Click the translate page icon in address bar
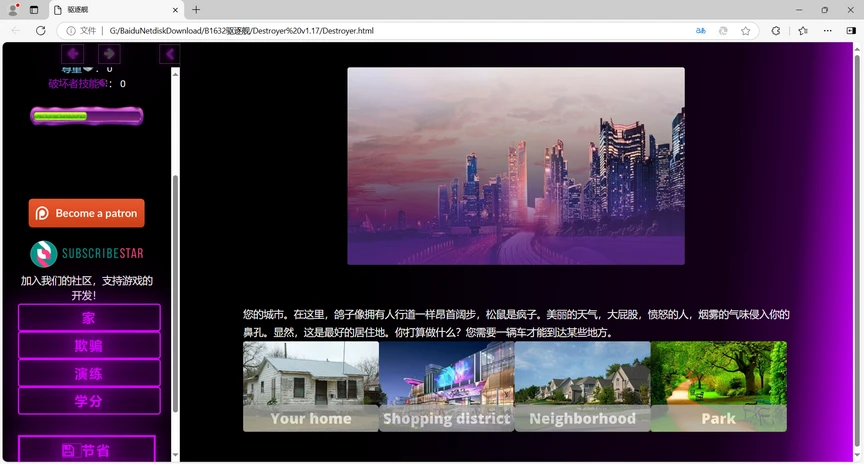The width and height of the screenshot is (864, 464). point(700,31)
